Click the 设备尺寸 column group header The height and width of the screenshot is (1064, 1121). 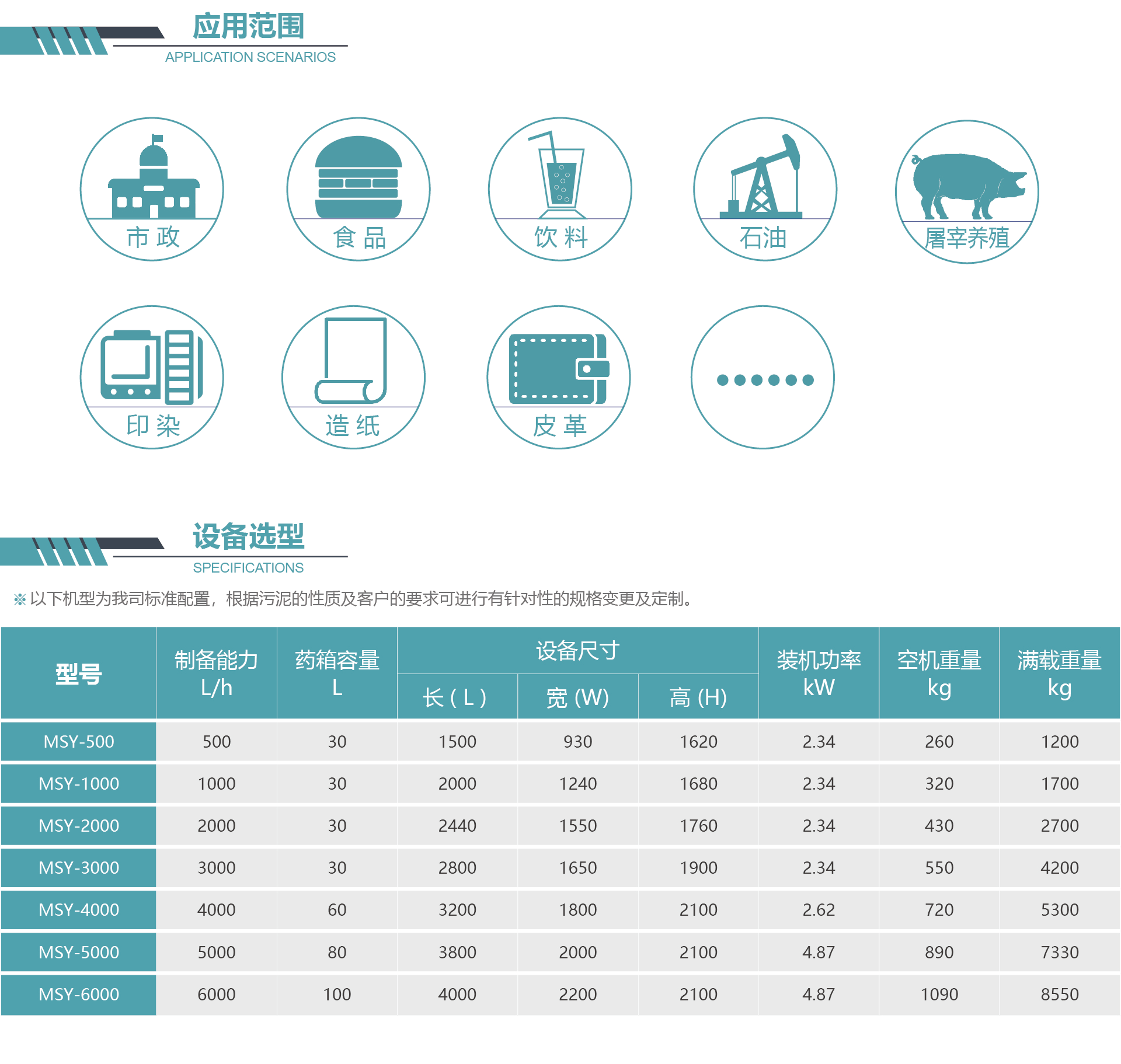pyautogui.click(x=577, y=651)
